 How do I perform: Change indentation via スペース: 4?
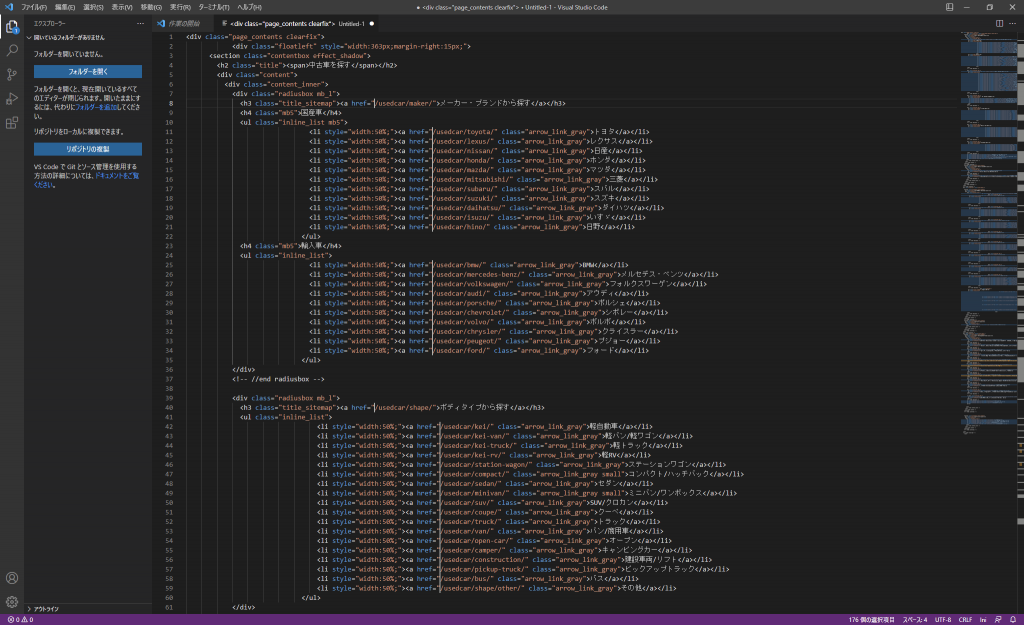pyautogui.click(x=914, y=620)
